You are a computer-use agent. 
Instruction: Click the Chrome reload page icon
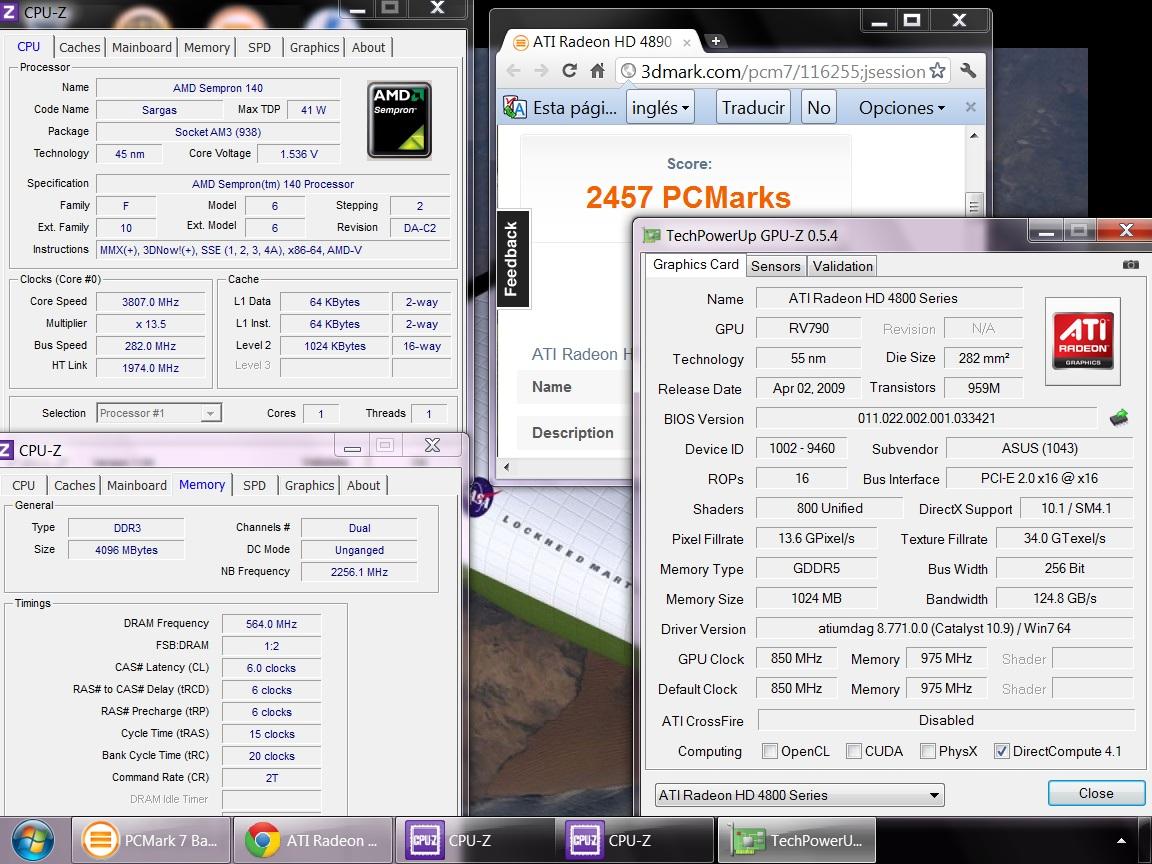point(569,71)
